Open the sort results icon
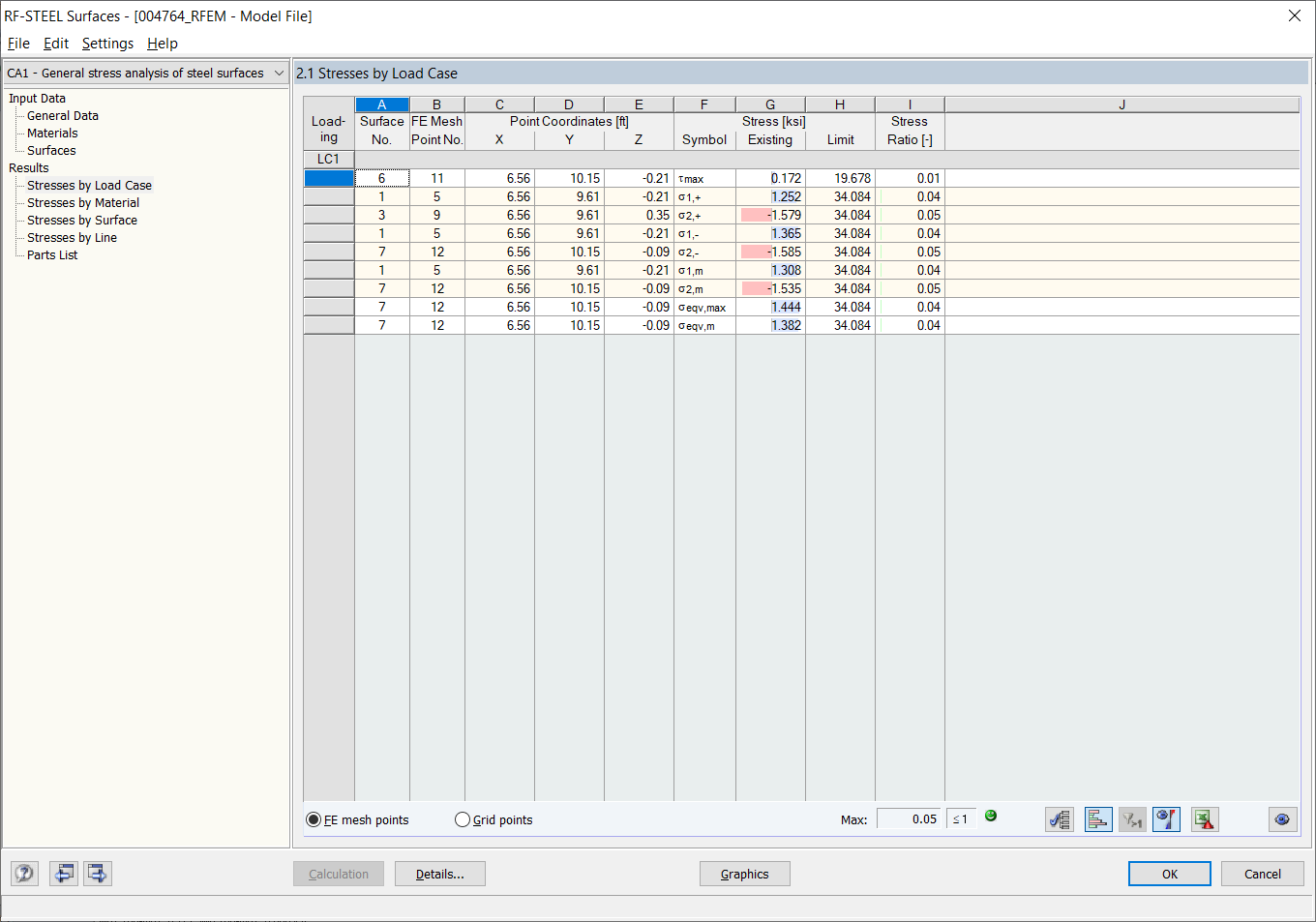 click(1059, 818)
